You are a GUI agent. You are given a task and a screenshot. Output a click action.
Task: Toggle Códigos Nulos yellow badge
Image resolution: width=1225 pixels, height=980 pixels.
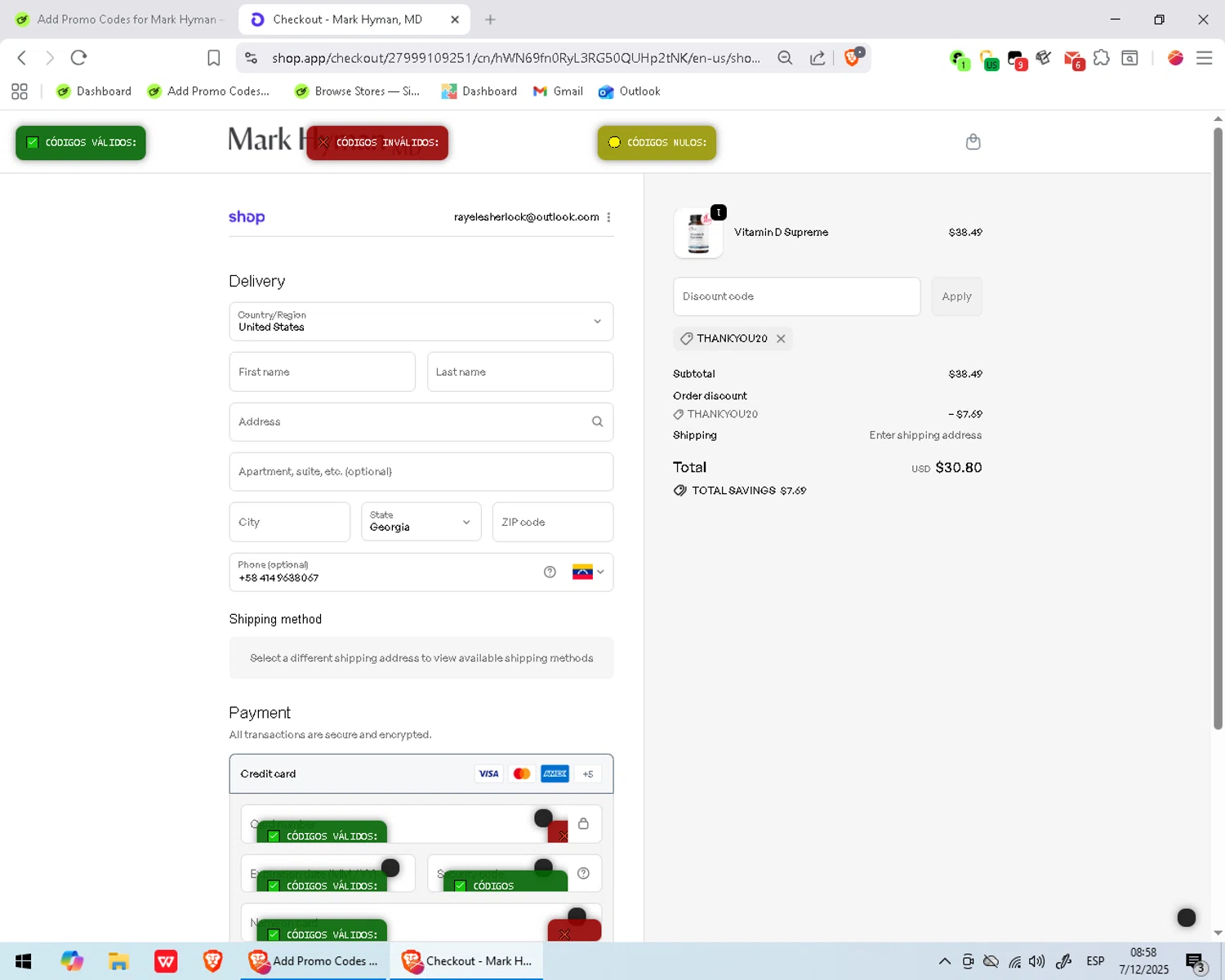[657, 143]
